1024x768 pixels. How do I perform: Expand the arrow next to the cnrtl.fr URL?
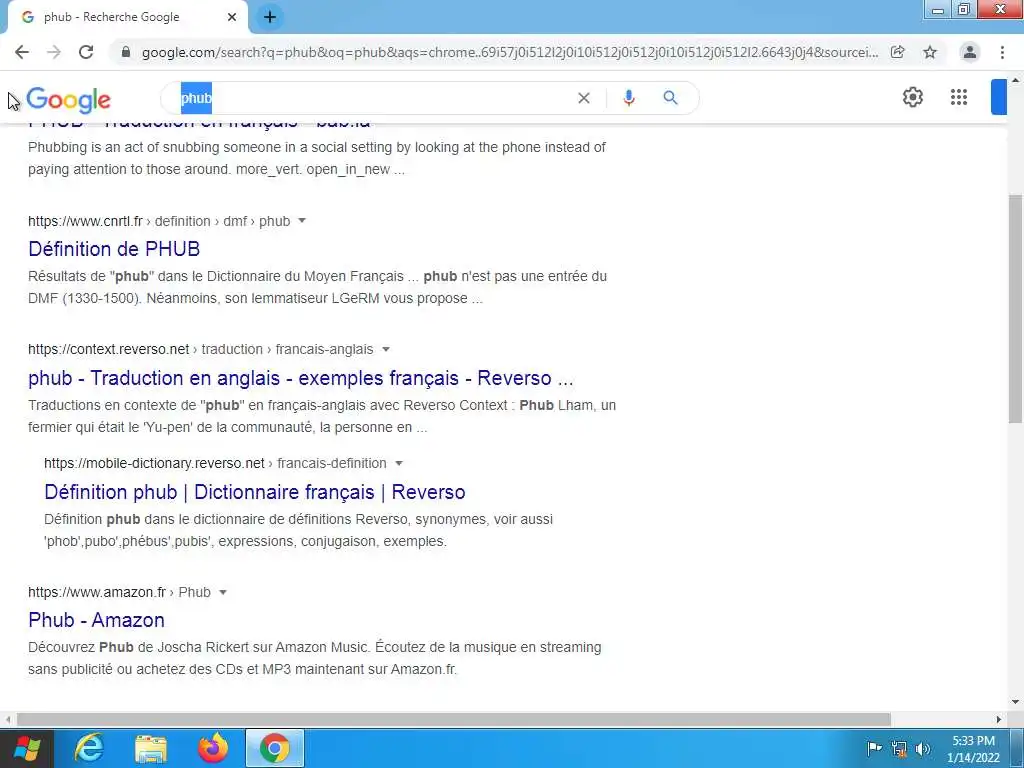tap(302, 221)
